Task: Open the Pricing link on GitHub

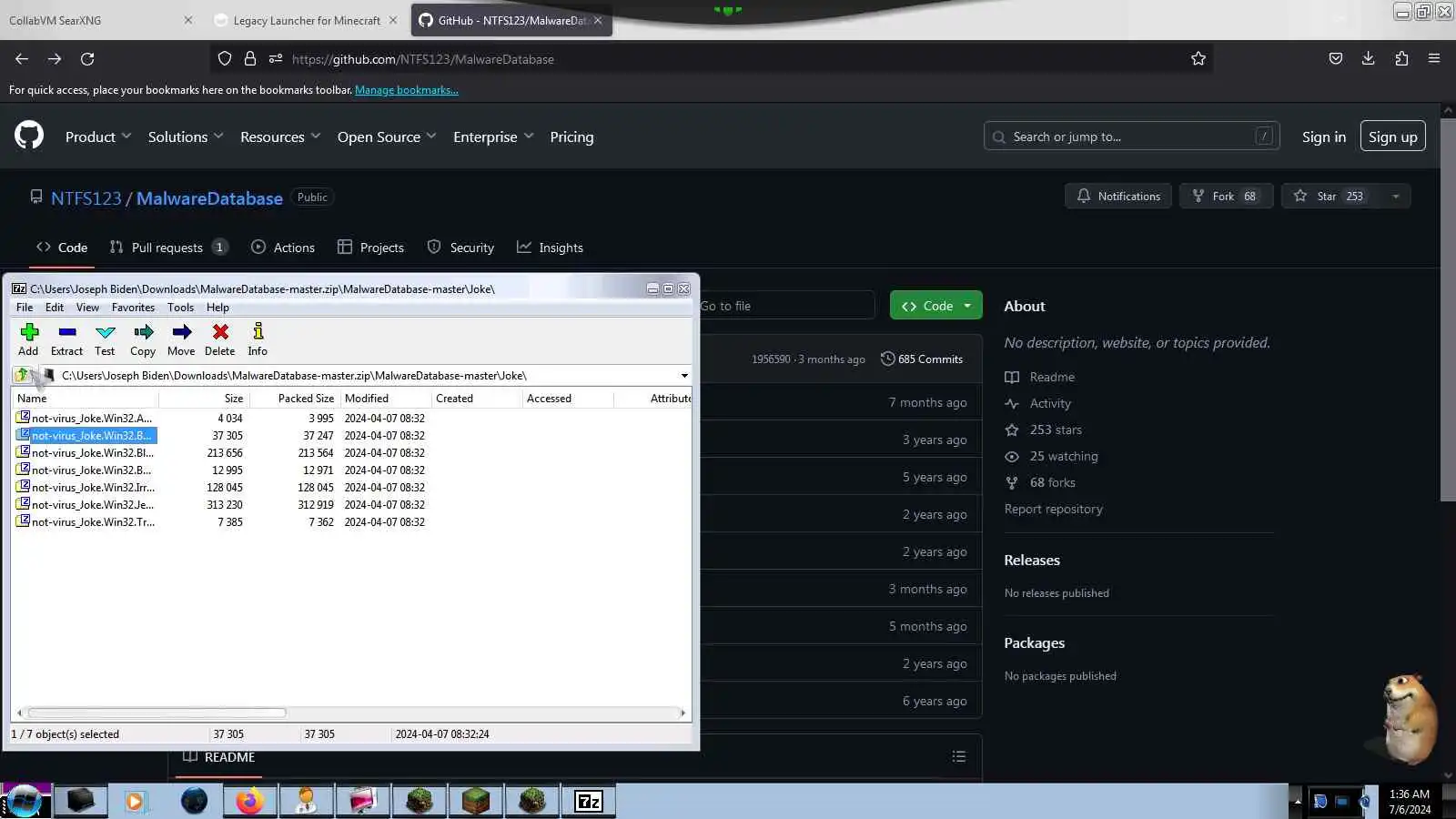Action: (571, 136)
